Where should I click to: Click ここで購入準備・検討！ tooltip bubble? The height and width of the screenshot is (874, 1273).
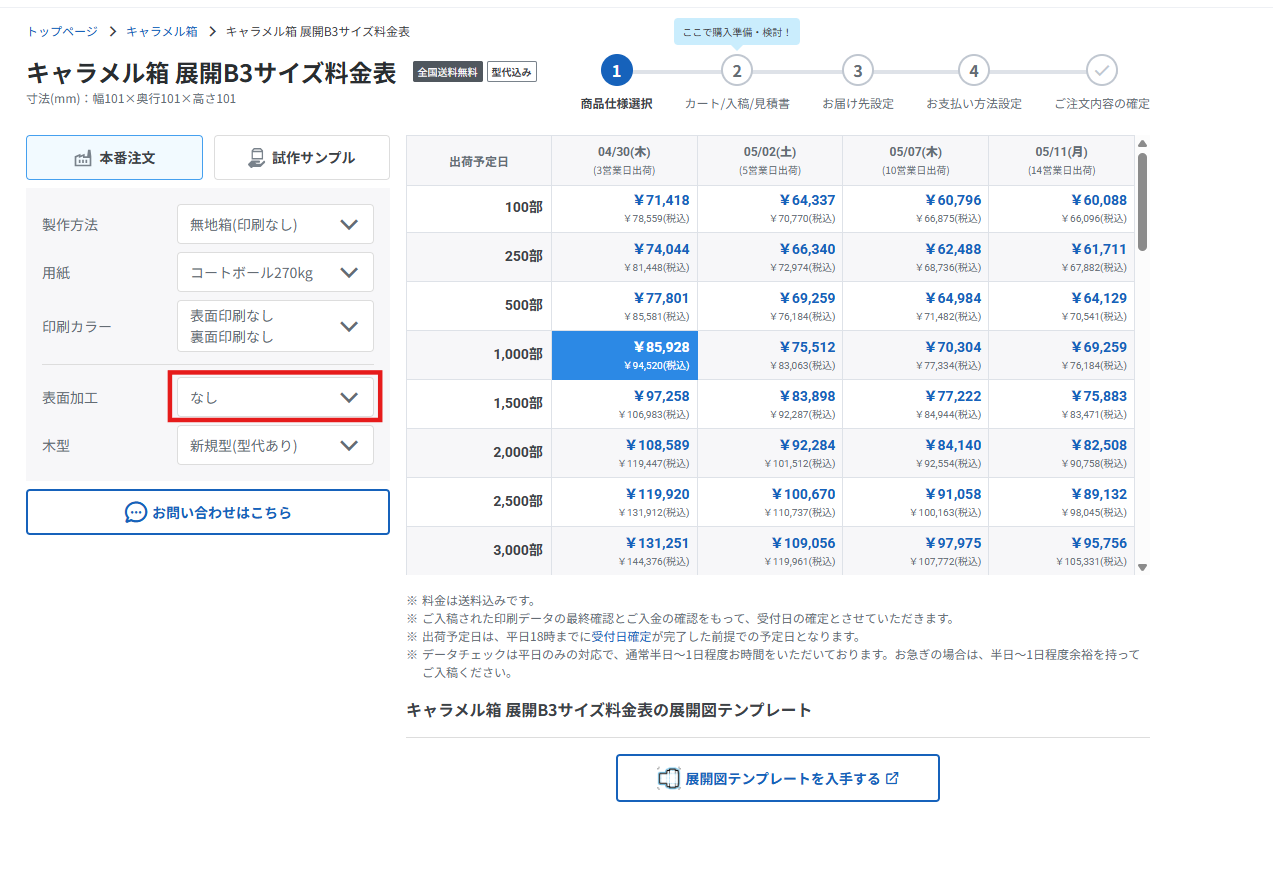[x=737, y=32]
